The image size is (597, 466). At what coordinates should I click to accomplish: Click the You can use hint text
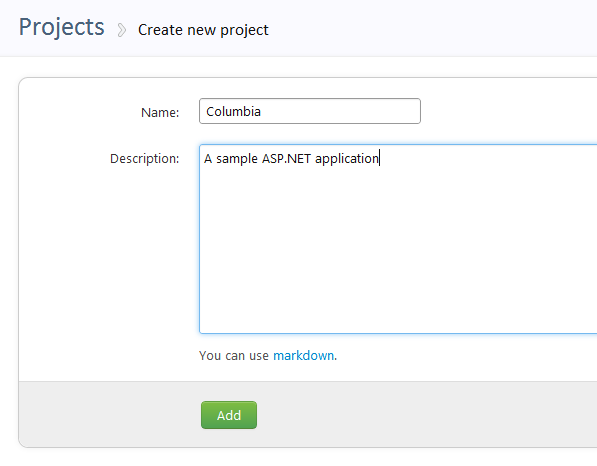pyautogui.click(x=234, y=356)
